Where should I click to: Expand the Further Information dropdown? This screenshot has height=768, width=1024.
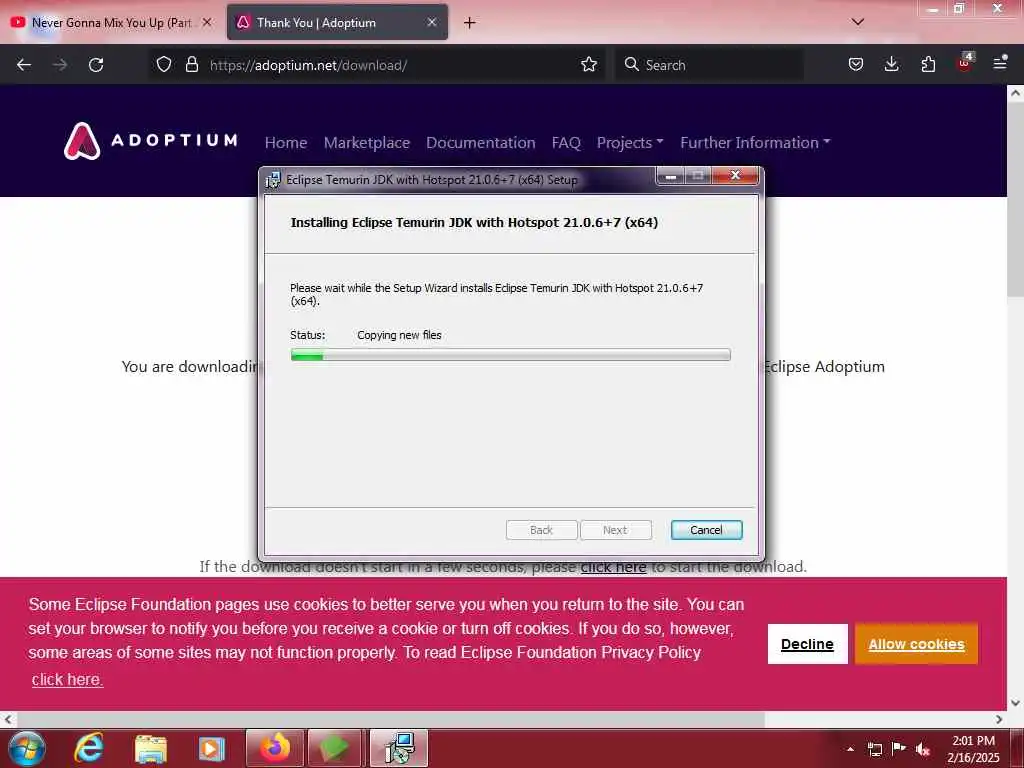point(755,142)
